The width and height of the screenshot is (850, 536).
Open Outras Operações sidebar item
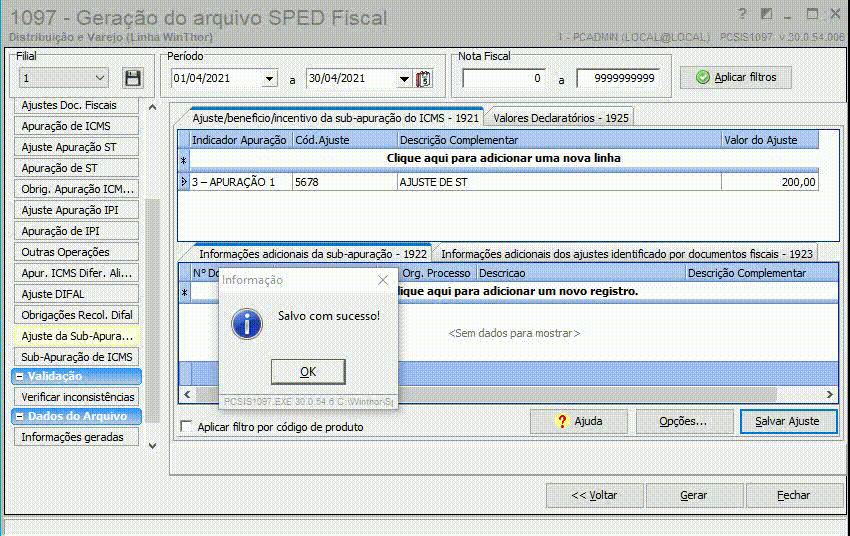pyautogui.click(x=76, y=252)
